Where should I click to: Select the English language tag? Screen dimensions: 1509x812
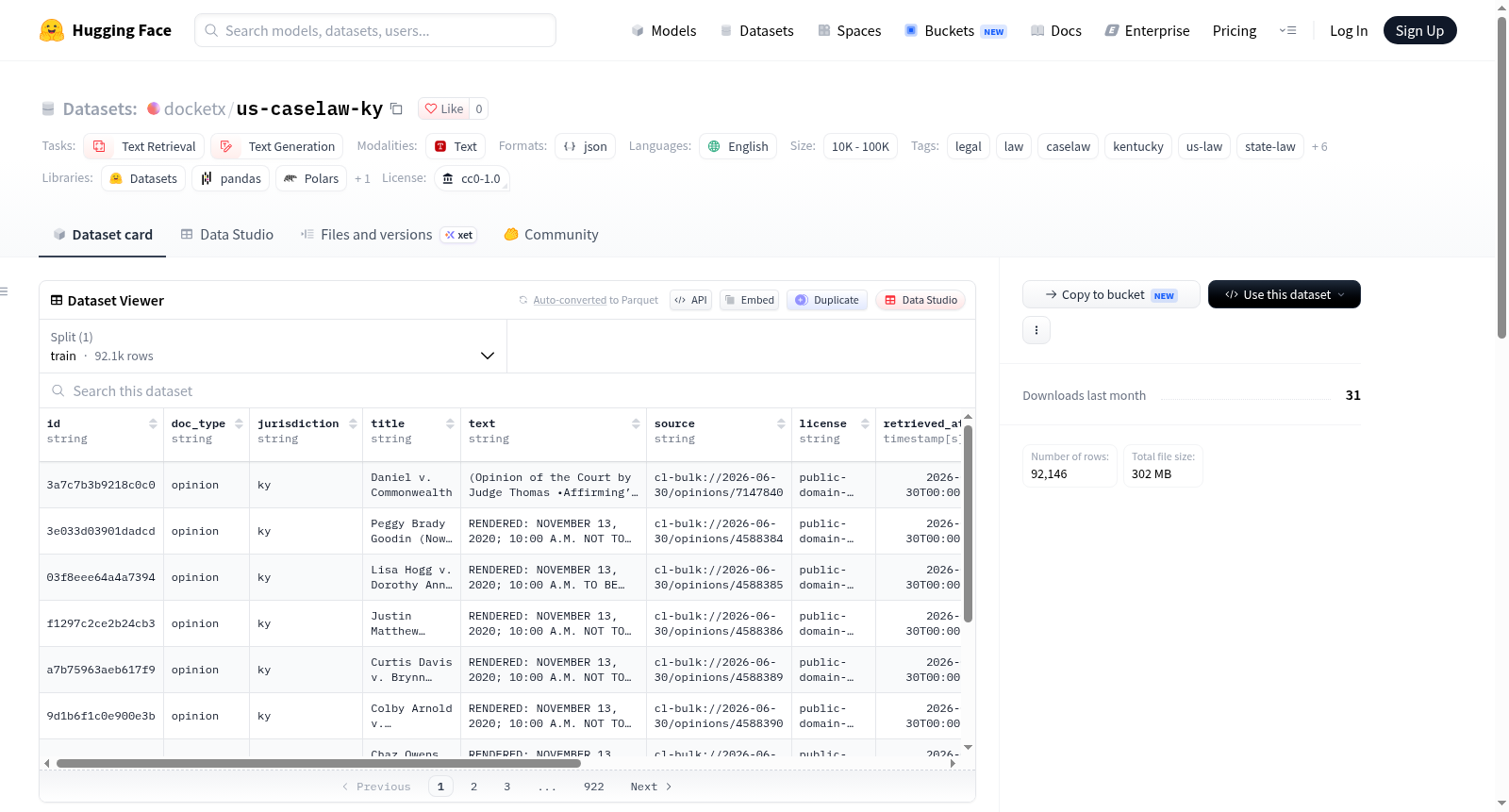738,146
